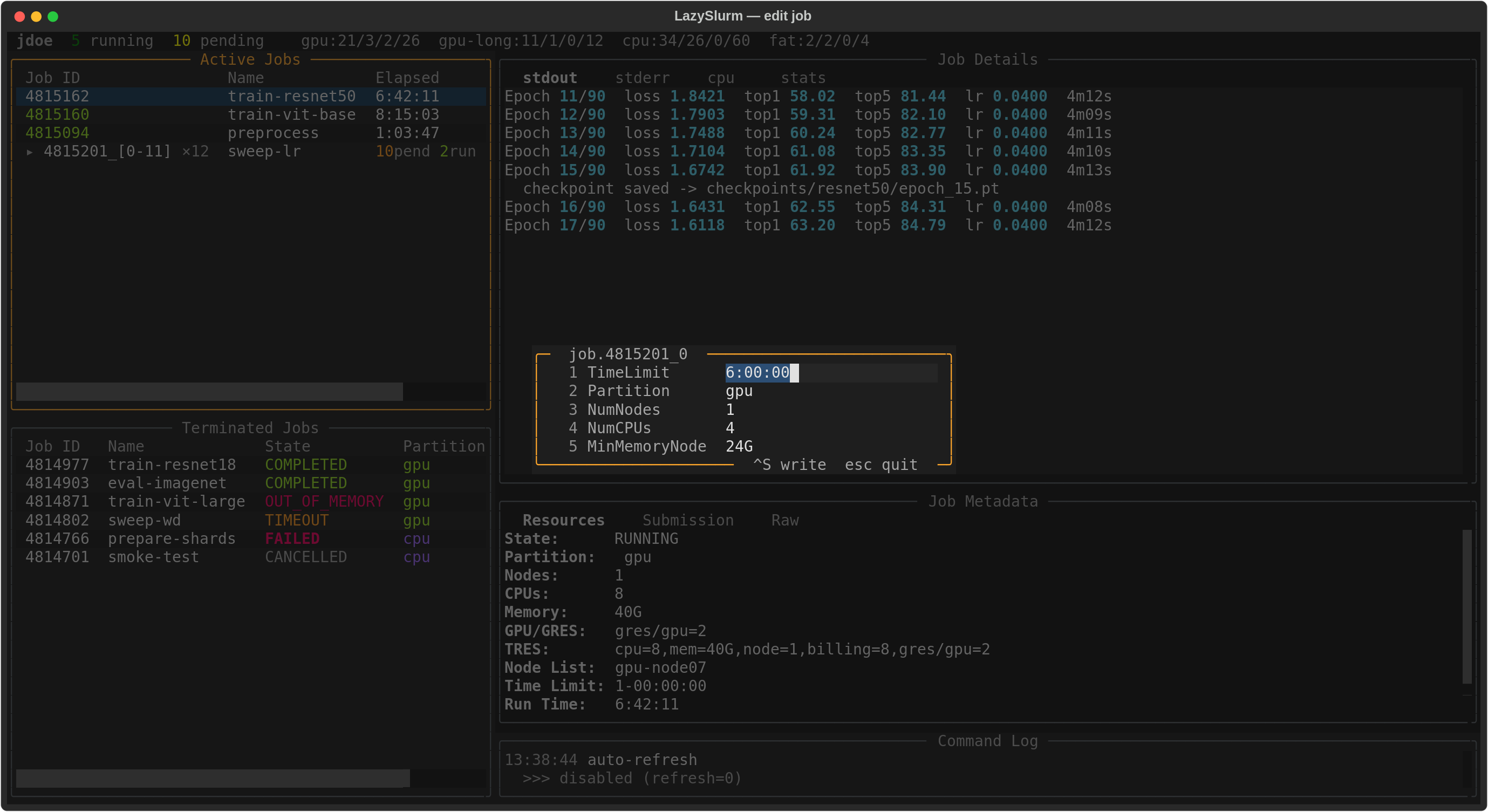
Task: Select the stdout tab
Action: (549, 78)
